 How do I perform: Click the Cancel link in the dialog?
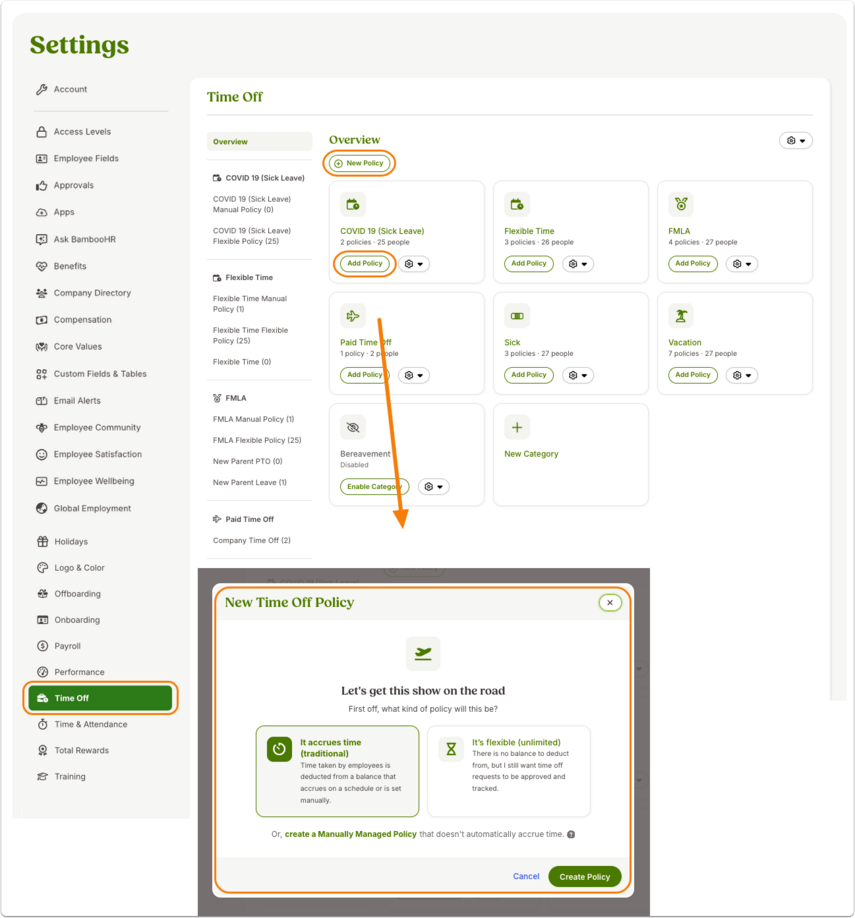[x=526, y=876]
